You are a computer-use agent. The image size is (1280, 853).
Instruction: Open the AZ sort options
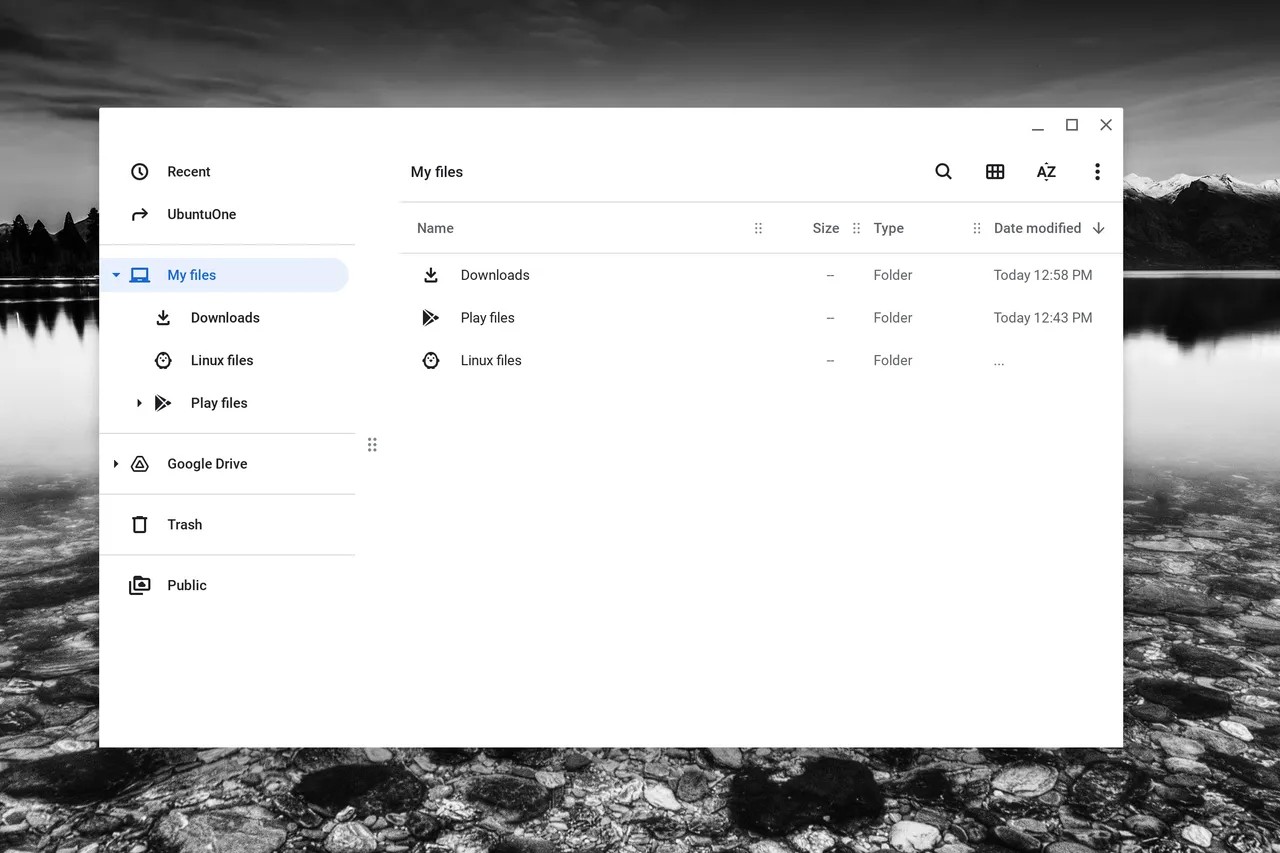tap(1046, 172)
